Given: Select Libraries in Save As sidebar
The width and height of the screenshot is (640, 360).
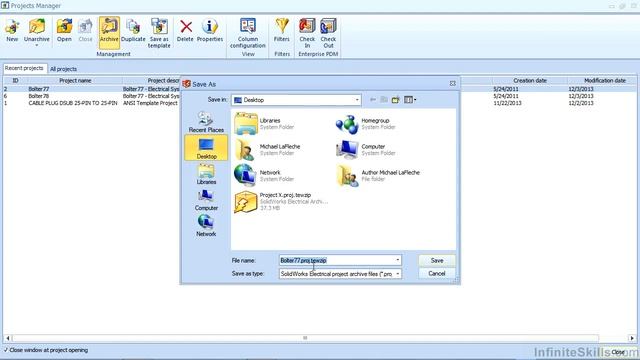Looking at the screenshot, I should [206, 174].
